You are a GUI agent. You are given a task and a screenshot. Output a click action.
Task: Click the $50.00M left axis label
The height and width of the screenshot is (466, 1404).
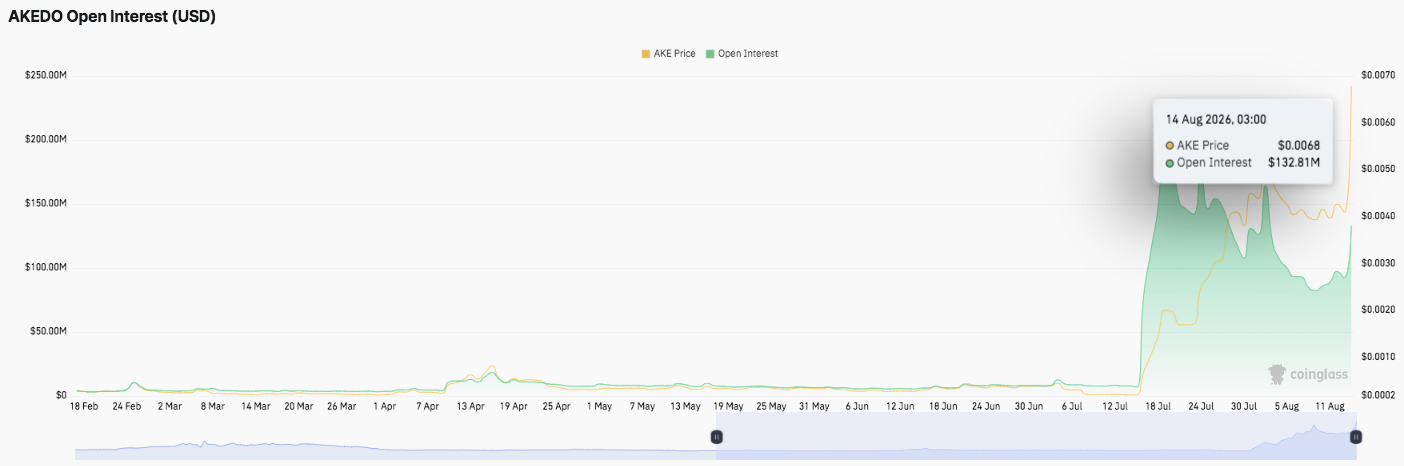coord(49,331)
